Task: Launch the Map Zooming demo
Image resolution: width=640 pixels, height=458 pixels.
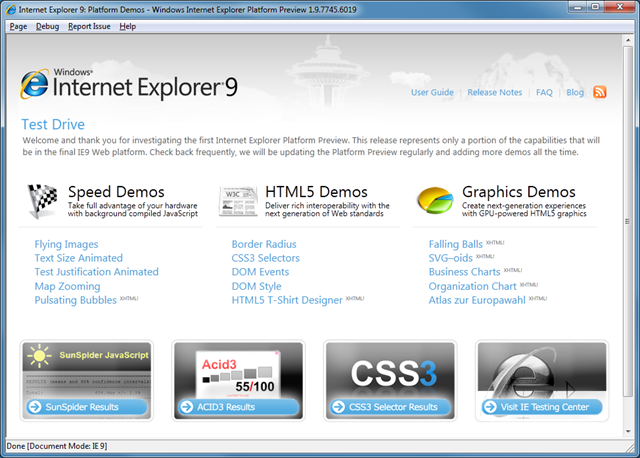Action: [67, 286]
